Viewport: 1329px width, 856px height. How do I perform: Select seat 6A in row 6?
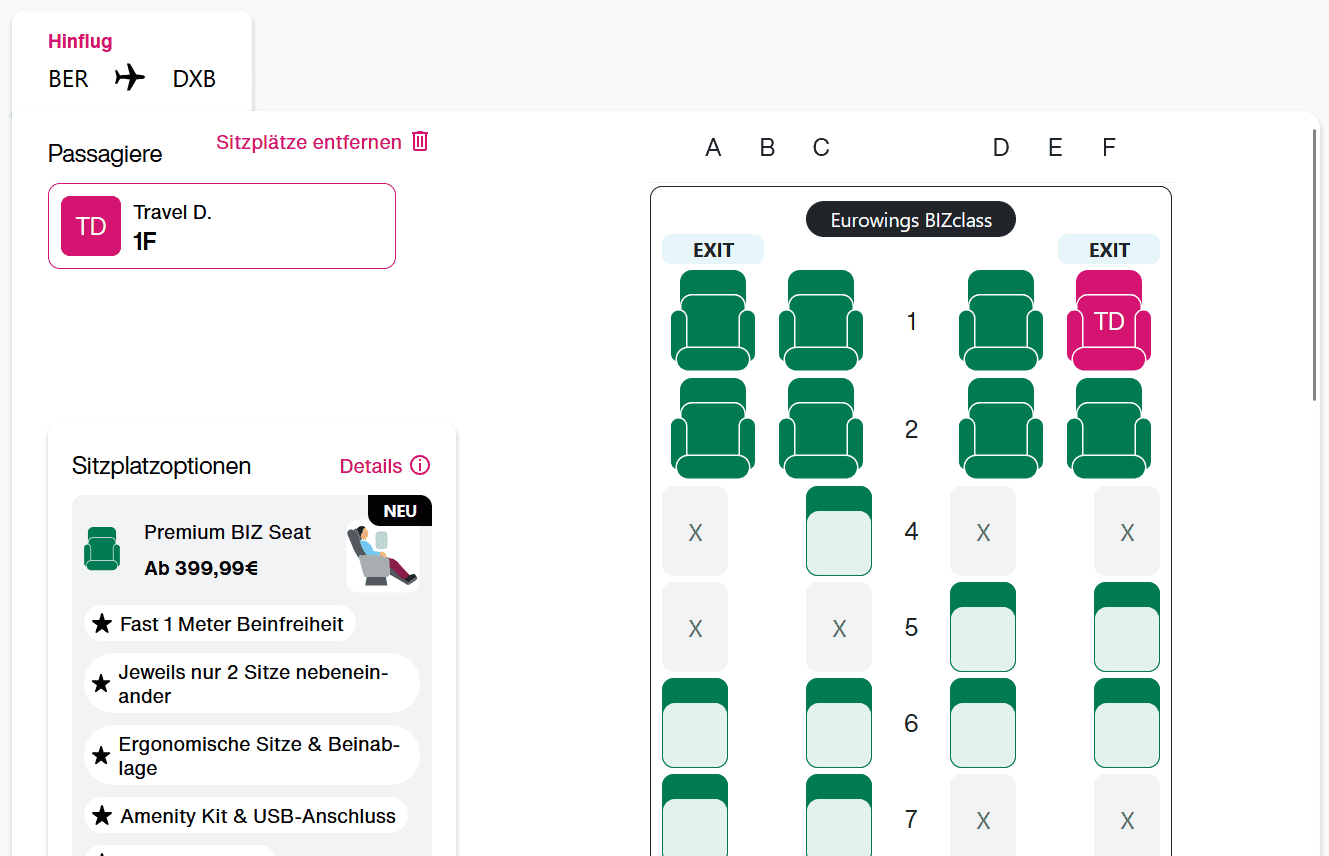694,724
